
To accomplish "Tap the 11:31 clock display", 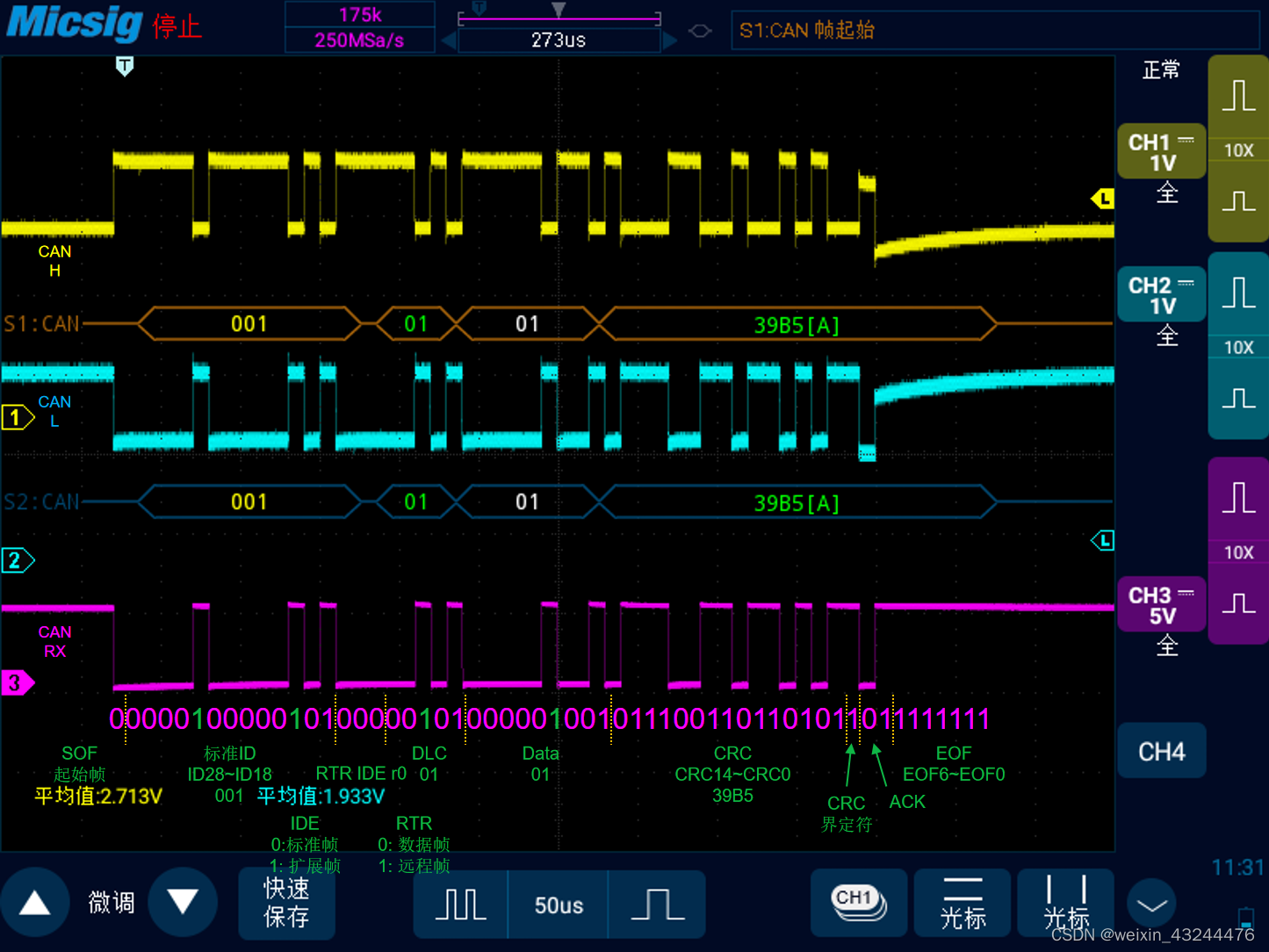I will point(1238,868).
